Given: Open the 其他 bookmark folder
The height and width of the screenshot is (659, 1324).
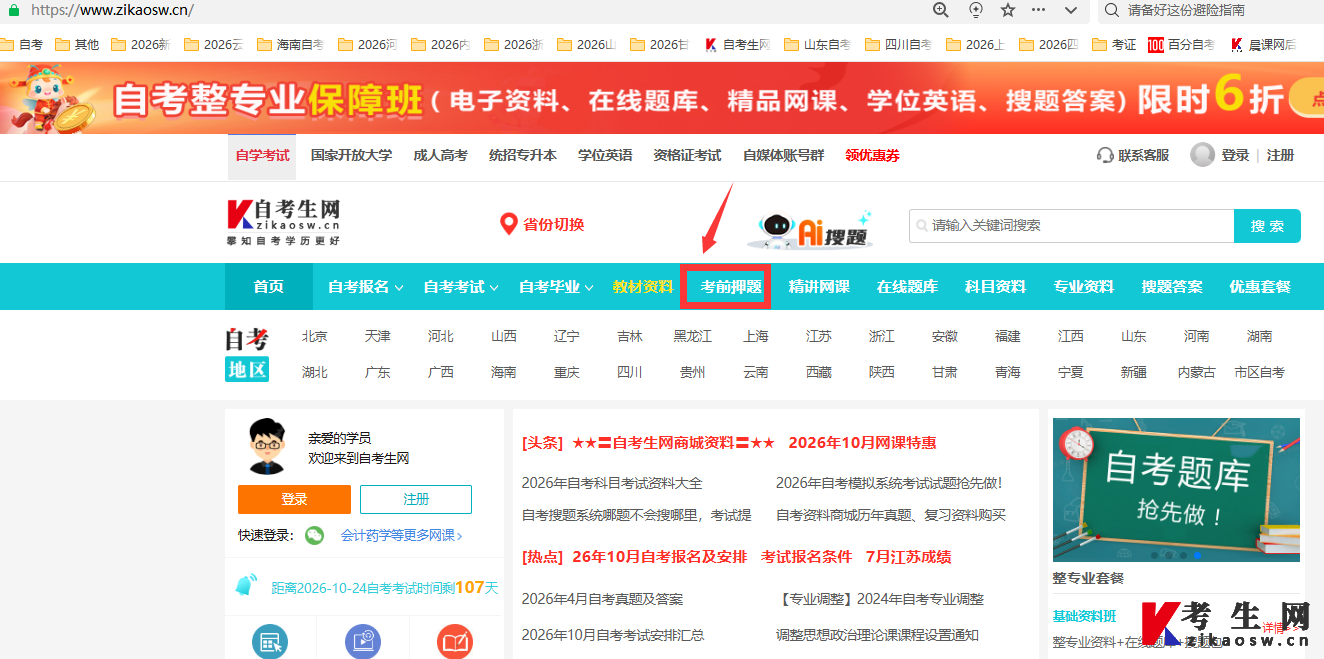Looking at the screenshot, I should coord(77,45).
